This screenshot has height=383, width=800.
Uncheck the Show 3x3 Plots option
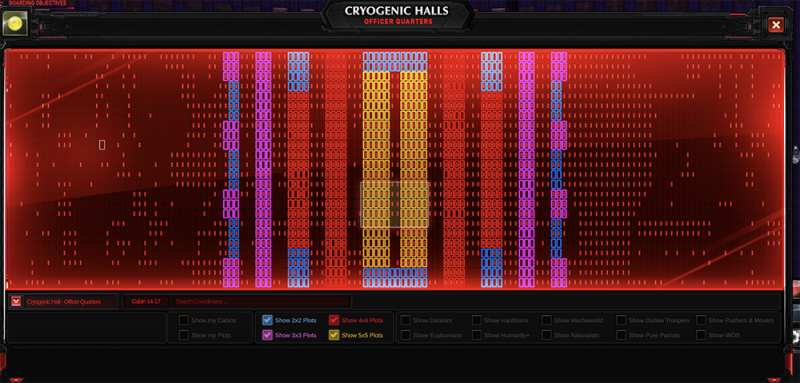point(267,335)
